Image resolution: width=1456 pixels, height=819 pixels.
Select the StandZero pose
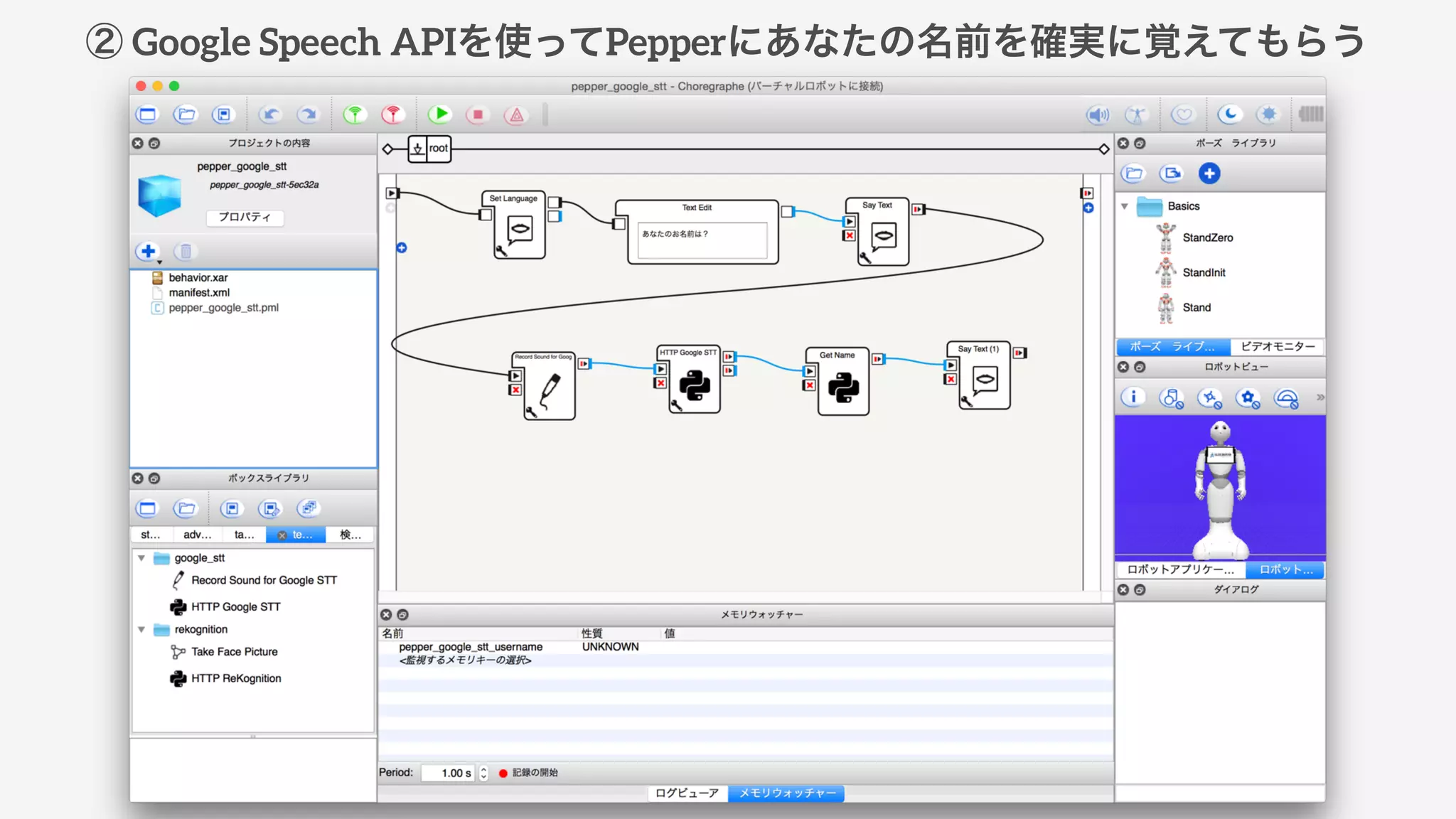tap(1207, 237)
